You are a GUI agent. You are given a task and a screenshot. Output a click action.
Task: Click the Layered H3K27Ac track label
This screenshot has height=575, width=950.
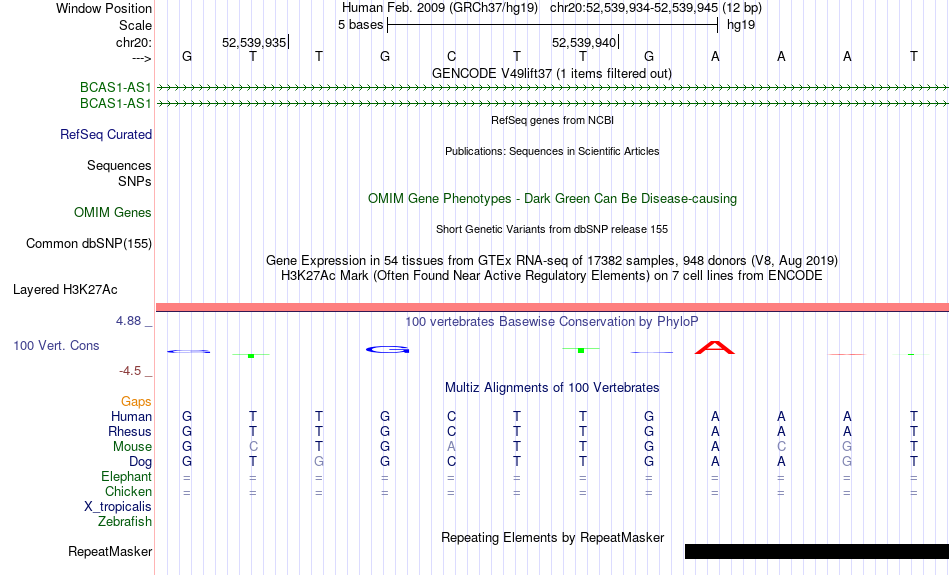[x=65, y=290]
